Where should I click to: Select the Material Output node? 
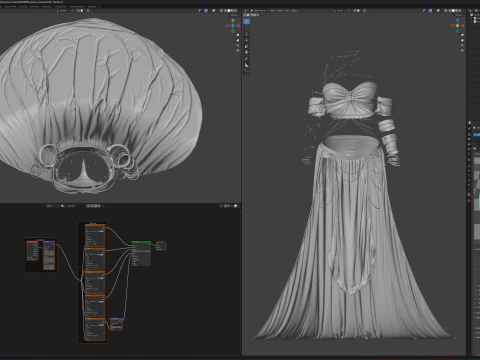click(x=161, y=246)
